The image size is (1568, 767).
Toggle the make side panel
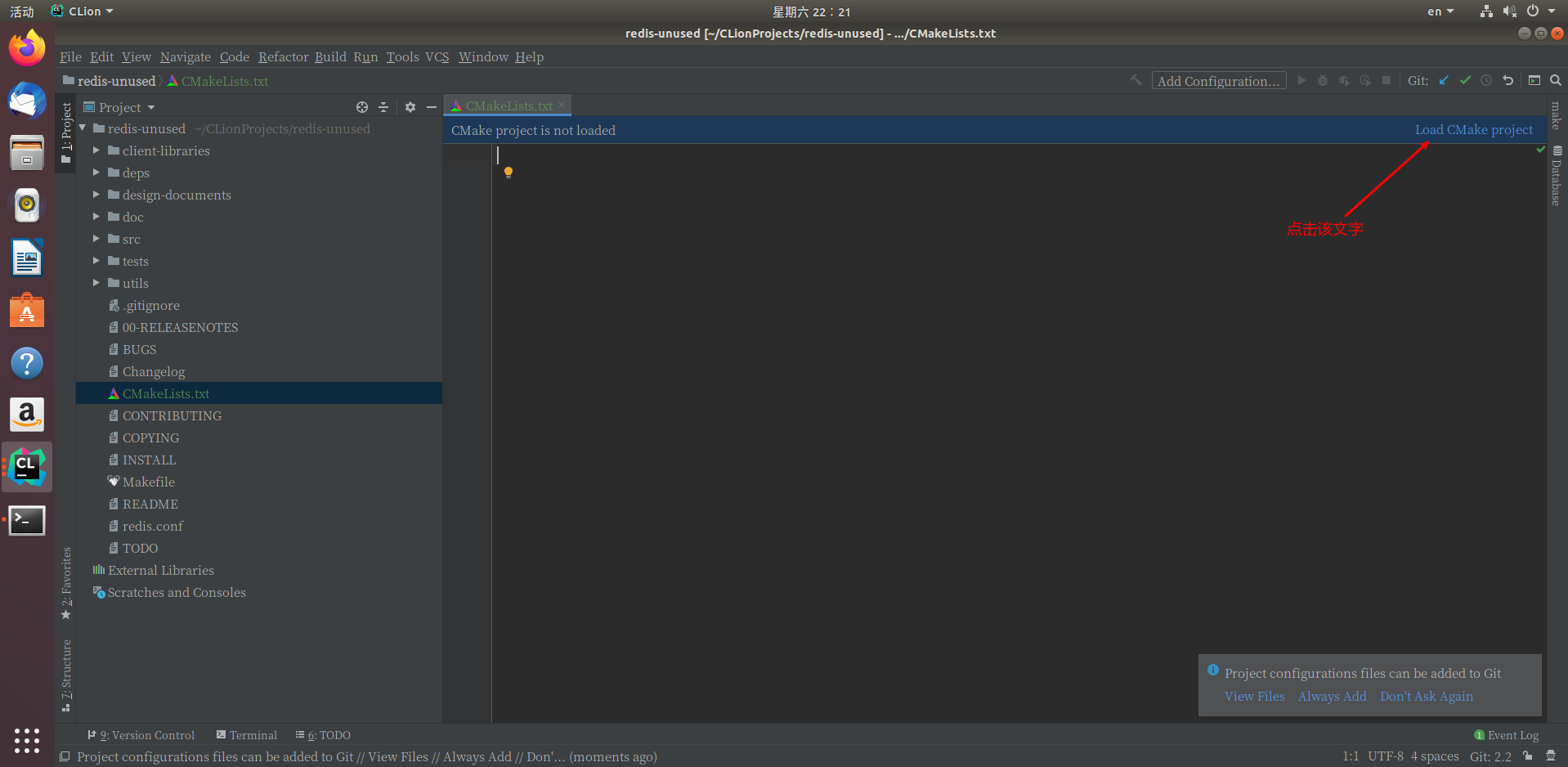[1557, 116]
